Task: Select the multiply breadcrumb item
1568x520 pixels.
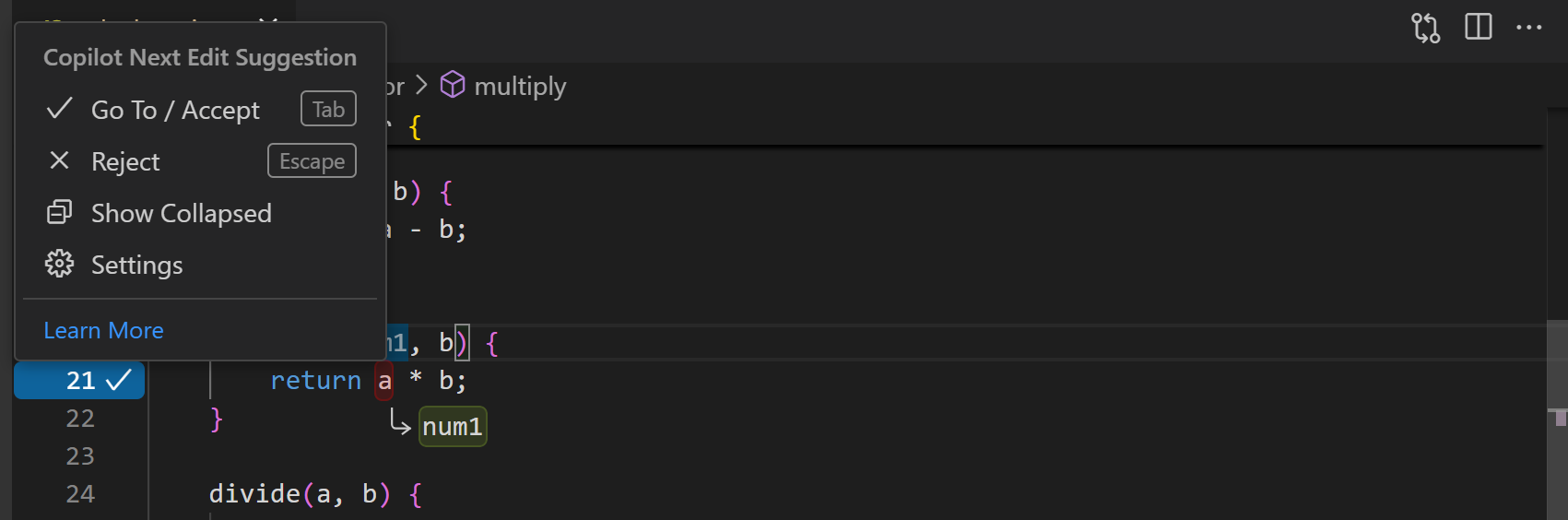Action: (520, 86)
